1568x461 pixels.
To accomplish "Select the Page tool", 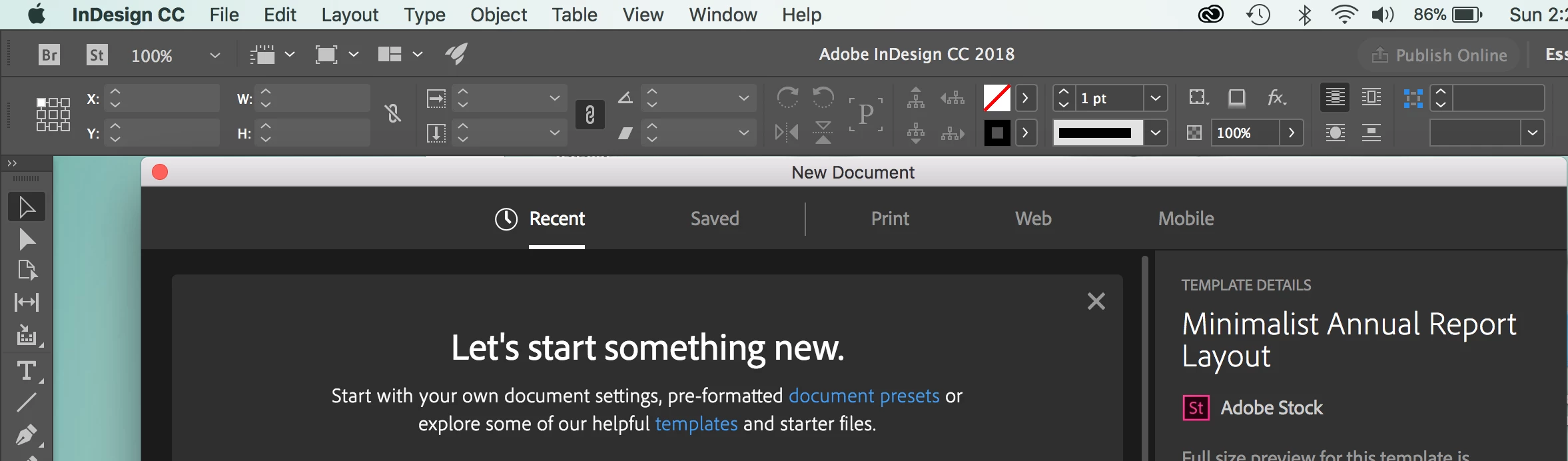I will point(27,270).
